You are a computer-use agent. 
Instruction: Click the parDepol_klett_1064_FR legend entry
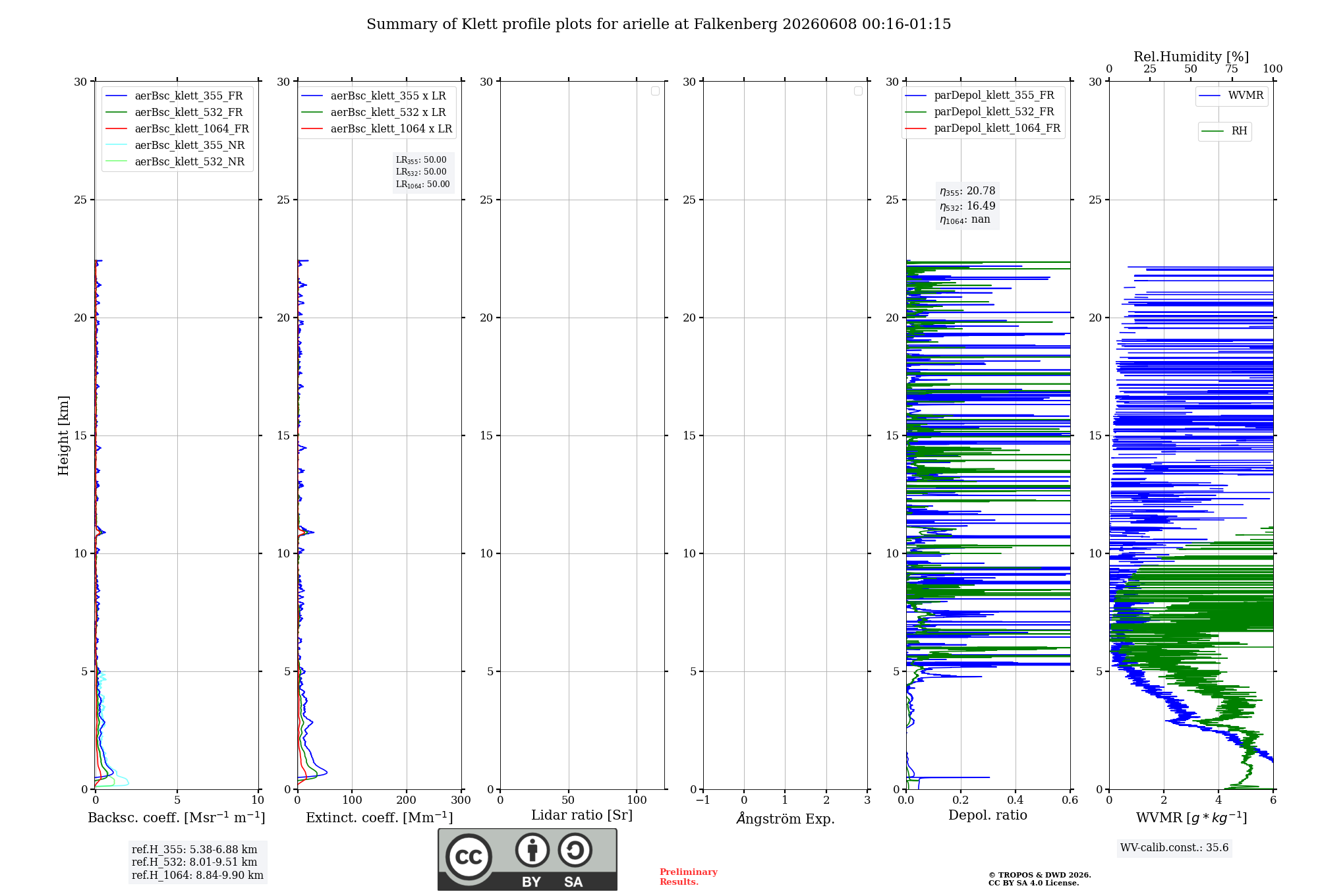pos(983,128)
